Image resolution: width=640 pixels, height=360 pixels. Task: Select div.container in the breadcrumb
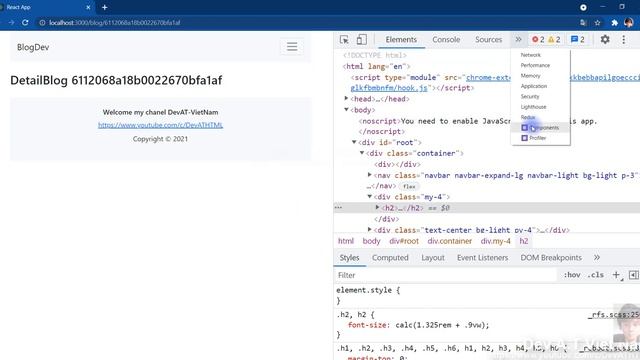point(450,241)
